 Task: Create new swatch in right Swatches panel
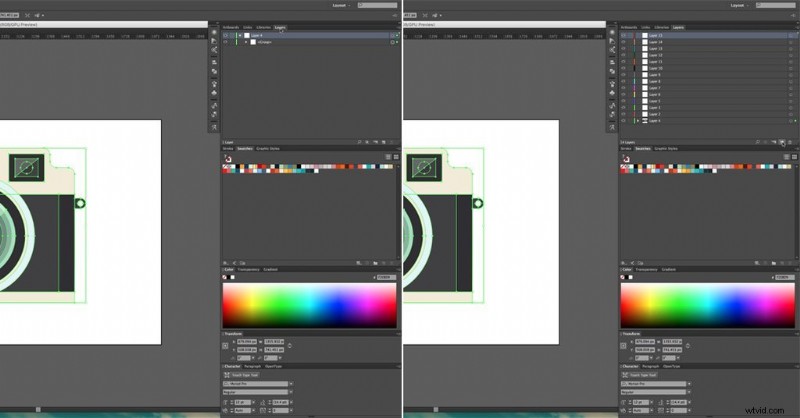coord(782,263)
